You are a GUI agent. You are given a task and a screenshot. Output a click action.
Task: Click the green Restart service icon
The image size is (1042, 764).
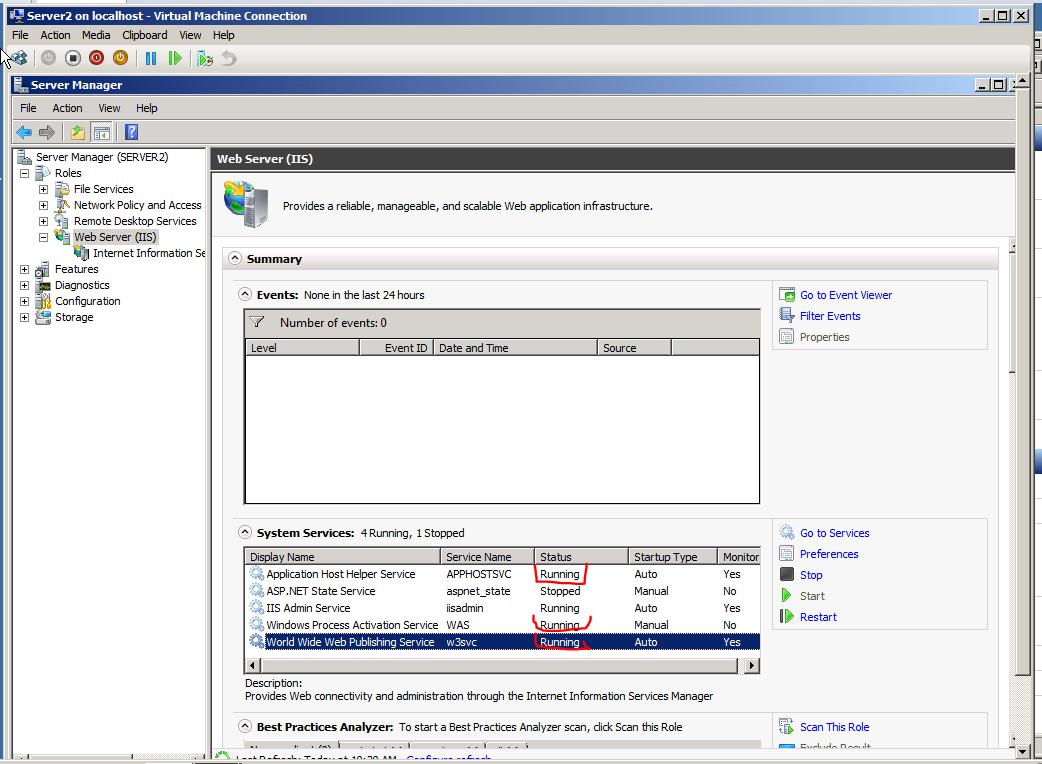pyautogui.click(x=787, y=617)
